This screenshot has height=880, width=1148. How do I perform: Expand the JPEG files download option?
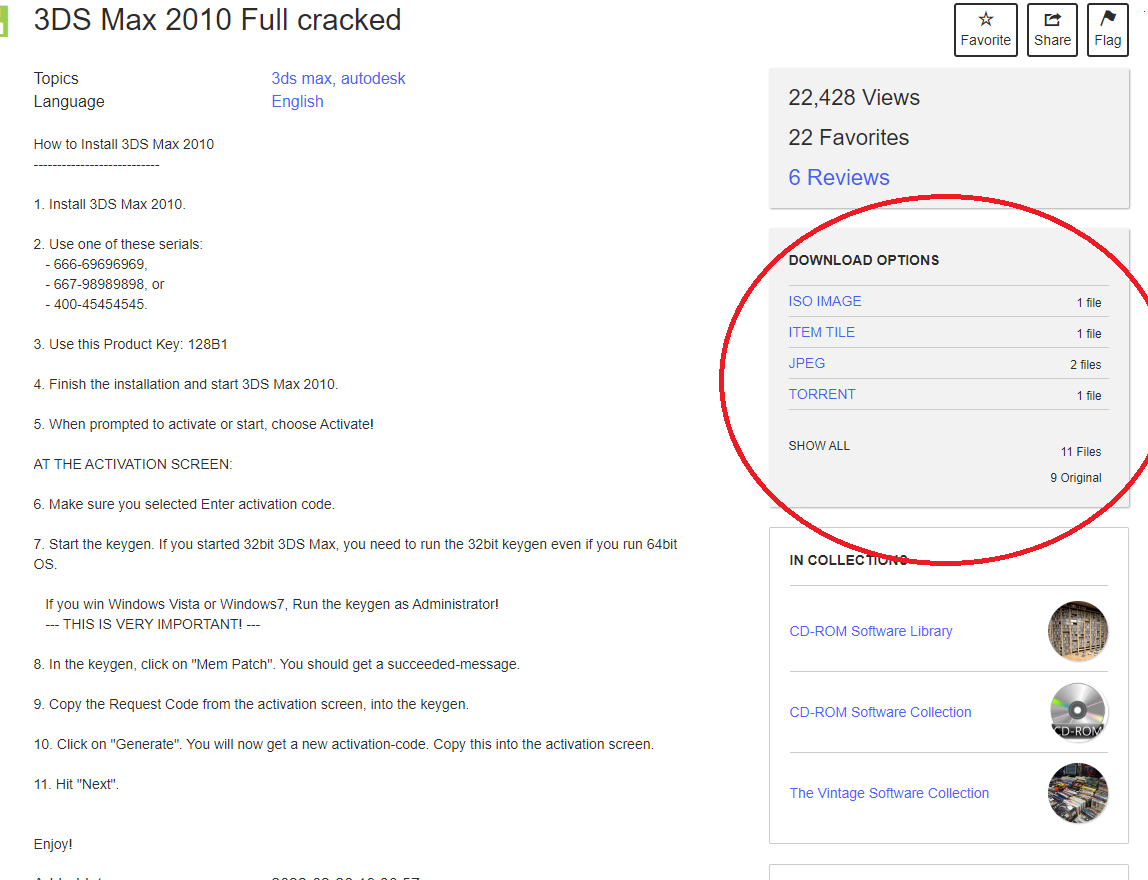tap(806, 363)
